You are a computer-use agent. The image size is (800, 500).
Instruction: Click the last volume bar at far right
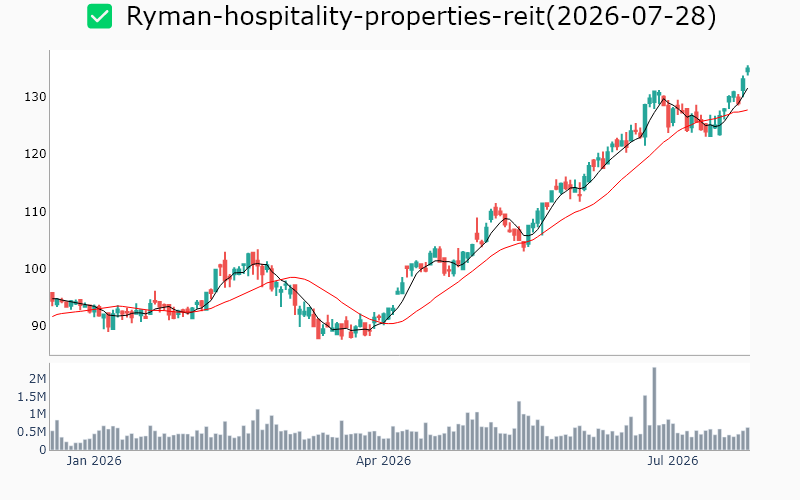tap(748, 439)
